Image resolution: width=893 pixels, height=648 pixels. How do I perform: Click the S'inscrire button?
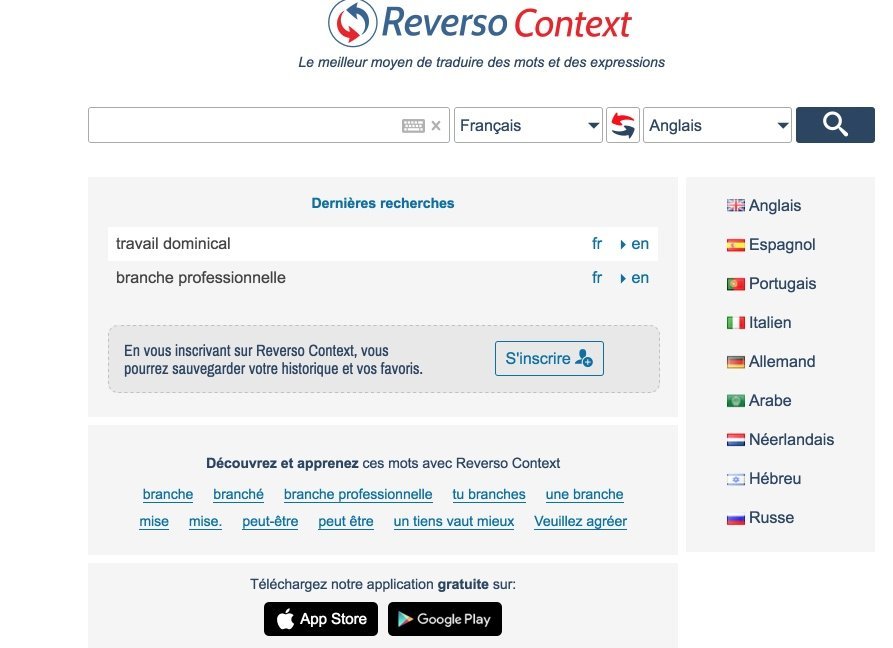[548, 358]
